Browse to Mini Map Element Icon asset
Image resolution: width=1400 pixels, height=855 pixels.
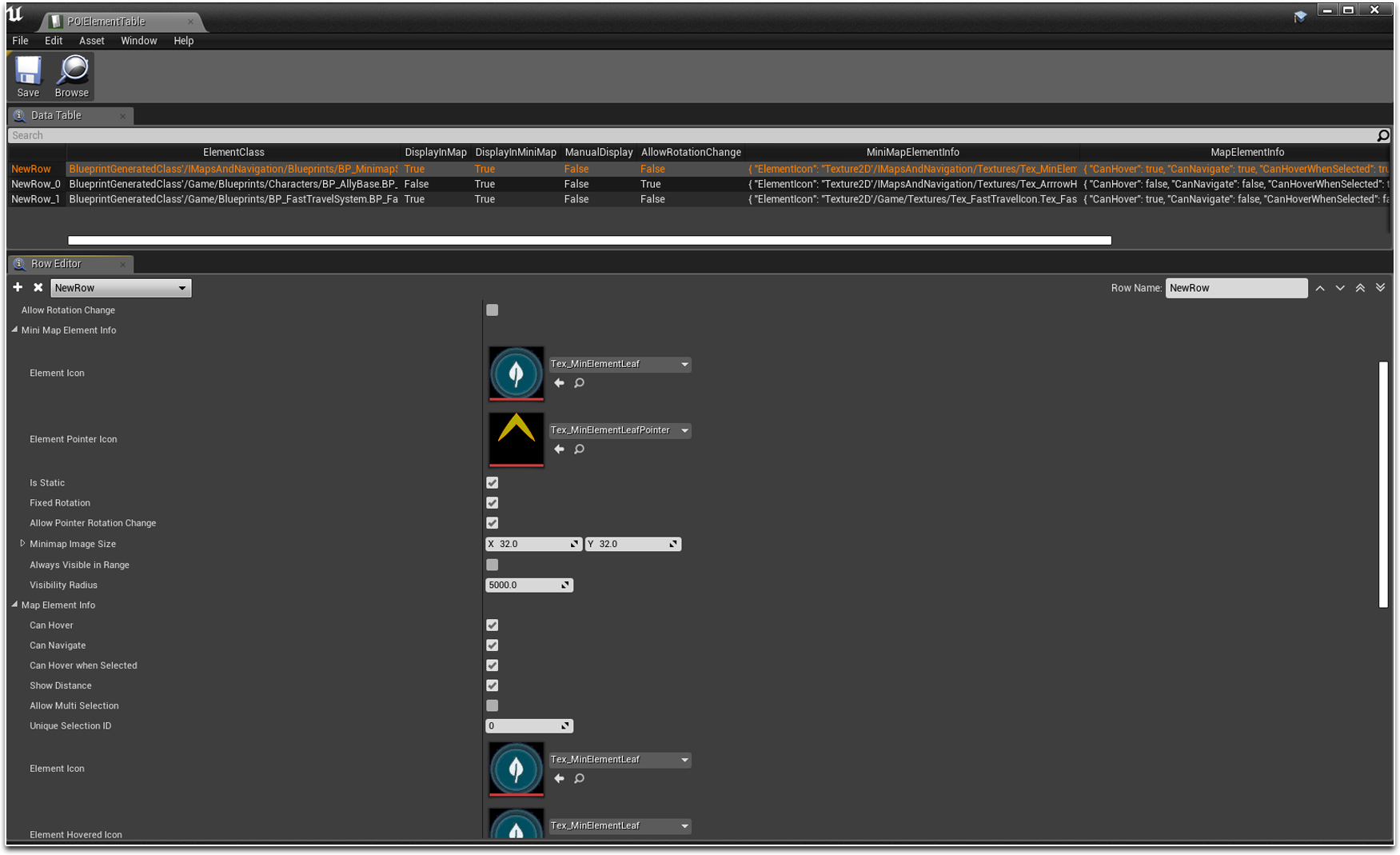click(x=580, y=383)
